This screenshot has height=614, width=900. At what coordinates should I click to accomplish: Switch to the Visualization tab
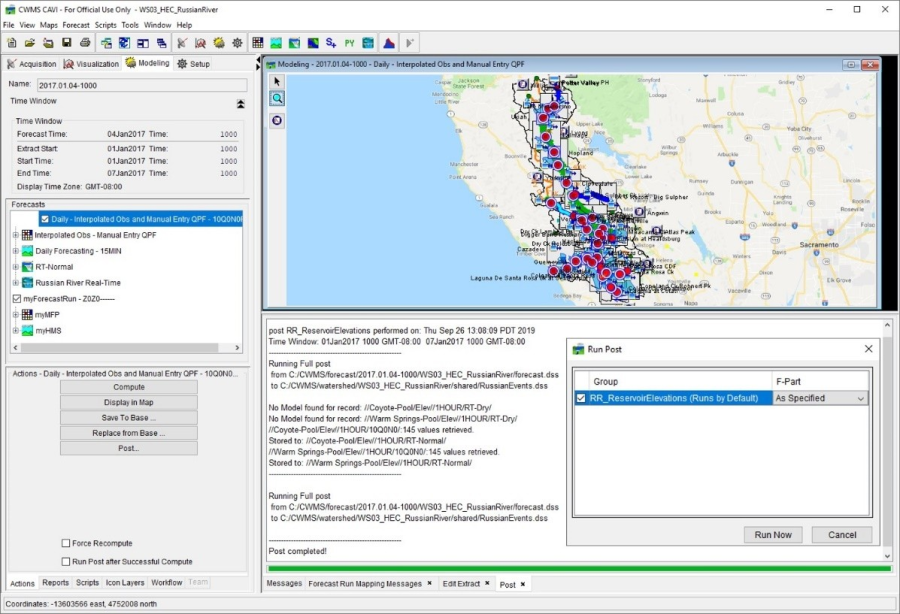pos(91,64)
